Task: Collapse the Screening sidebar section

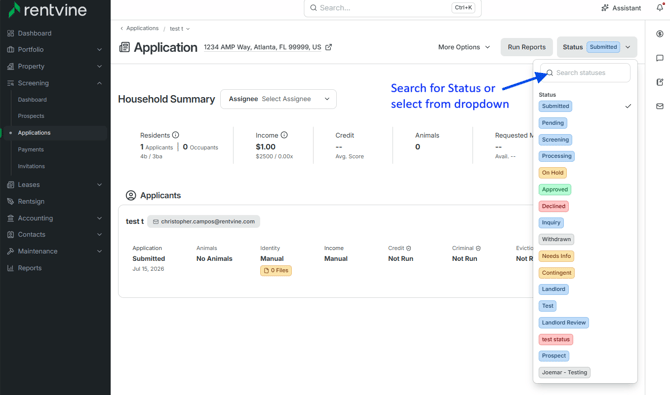Action: (99, 83)
